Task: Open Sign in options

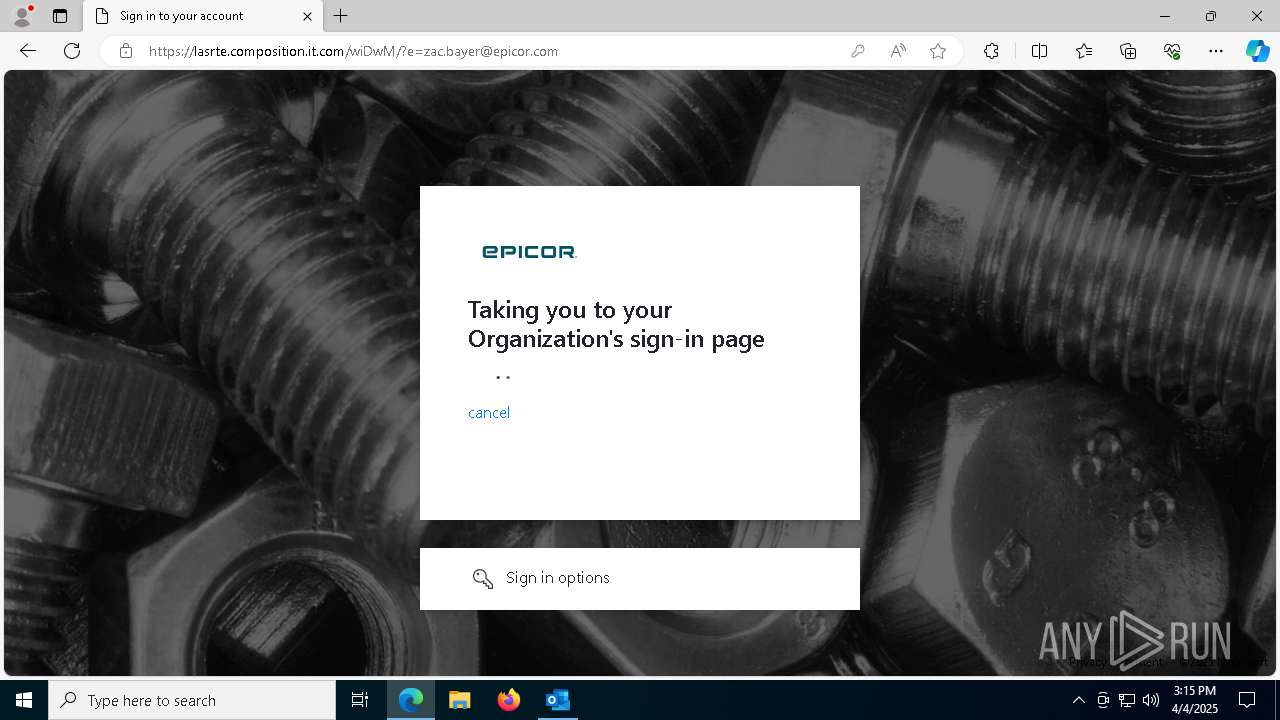Action: click(x=640, y=579)
